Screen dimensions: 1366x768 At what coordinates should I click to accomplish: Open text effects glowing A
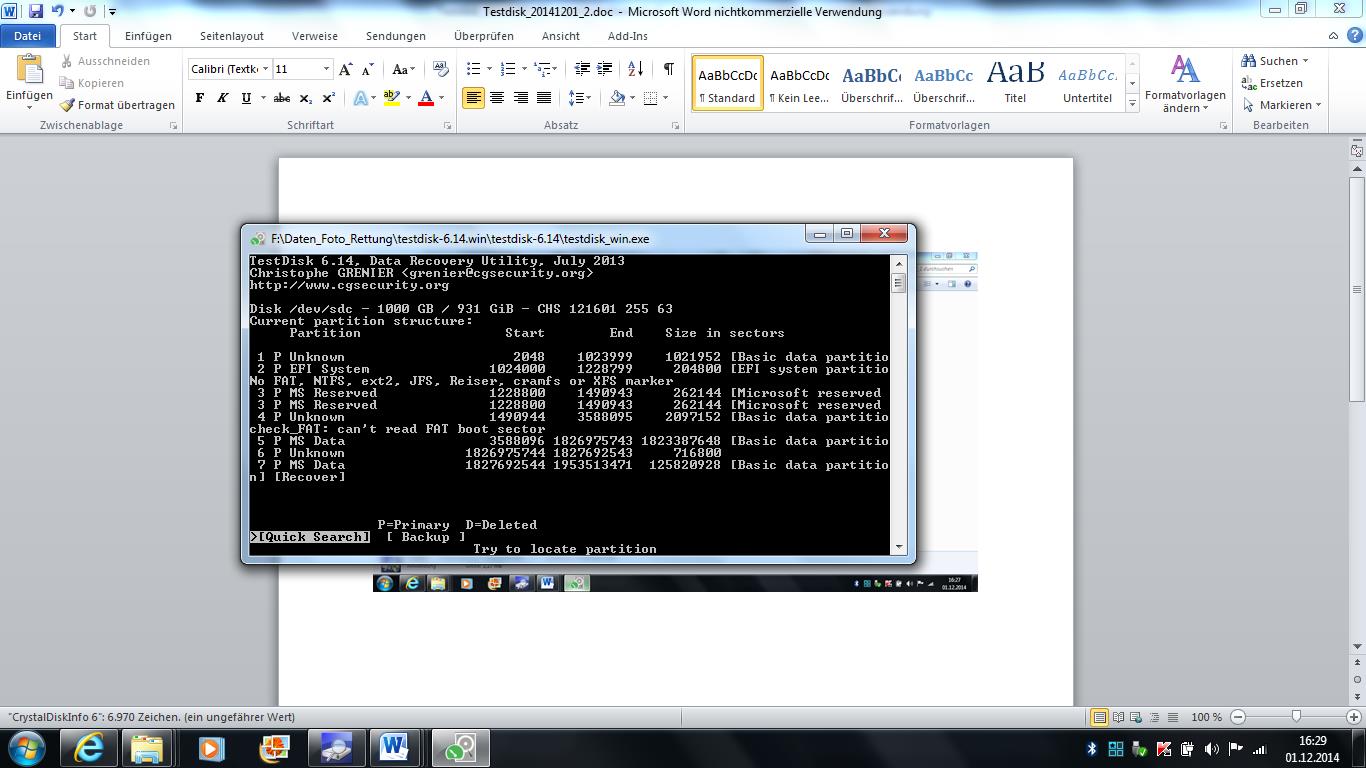[360, 98]
